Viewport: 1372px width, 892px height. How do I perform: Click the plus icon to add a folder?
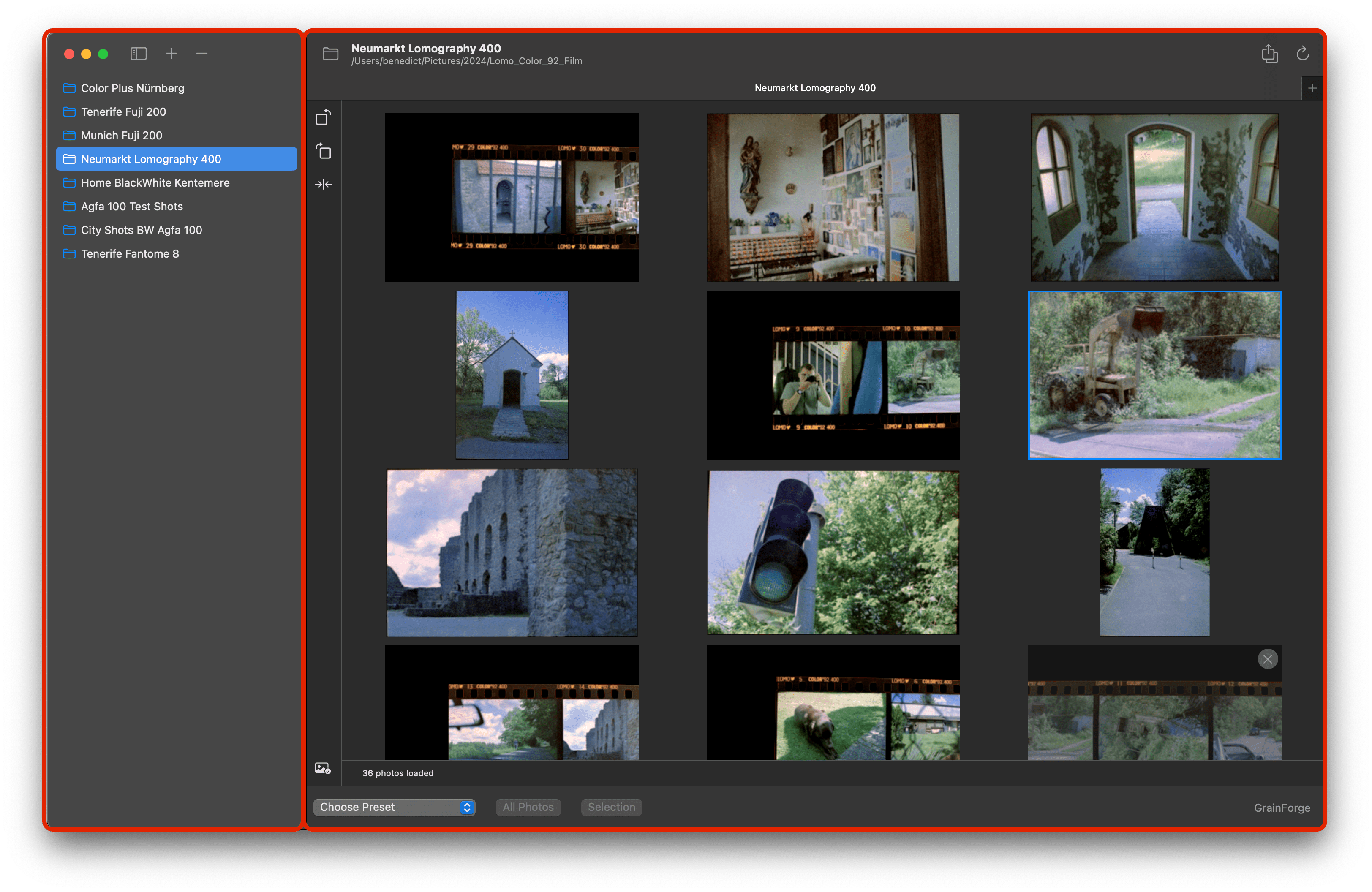[171, 54]
